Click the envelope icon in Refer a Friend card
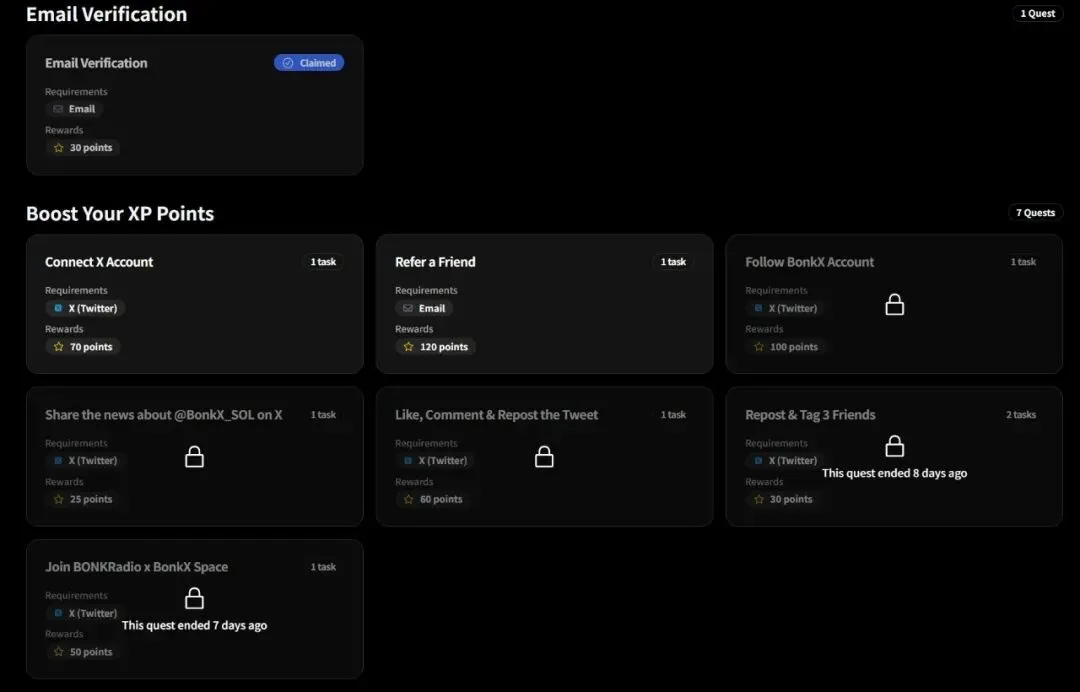Viewport: 1080px width, 692px height. tap(408, 308)
